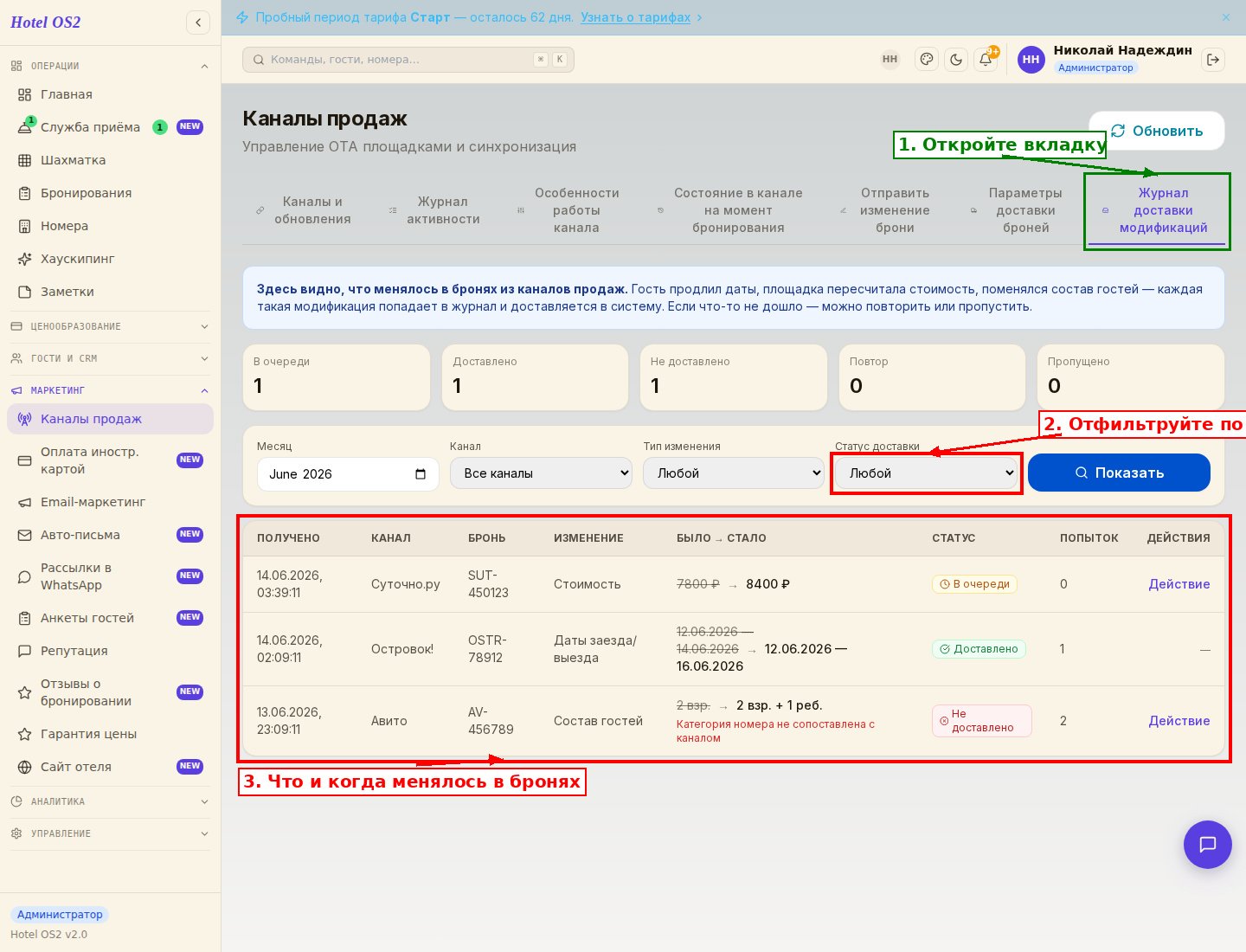Open the Месяц date picker field
The image size is (1246, 952).
click(348, 474)
